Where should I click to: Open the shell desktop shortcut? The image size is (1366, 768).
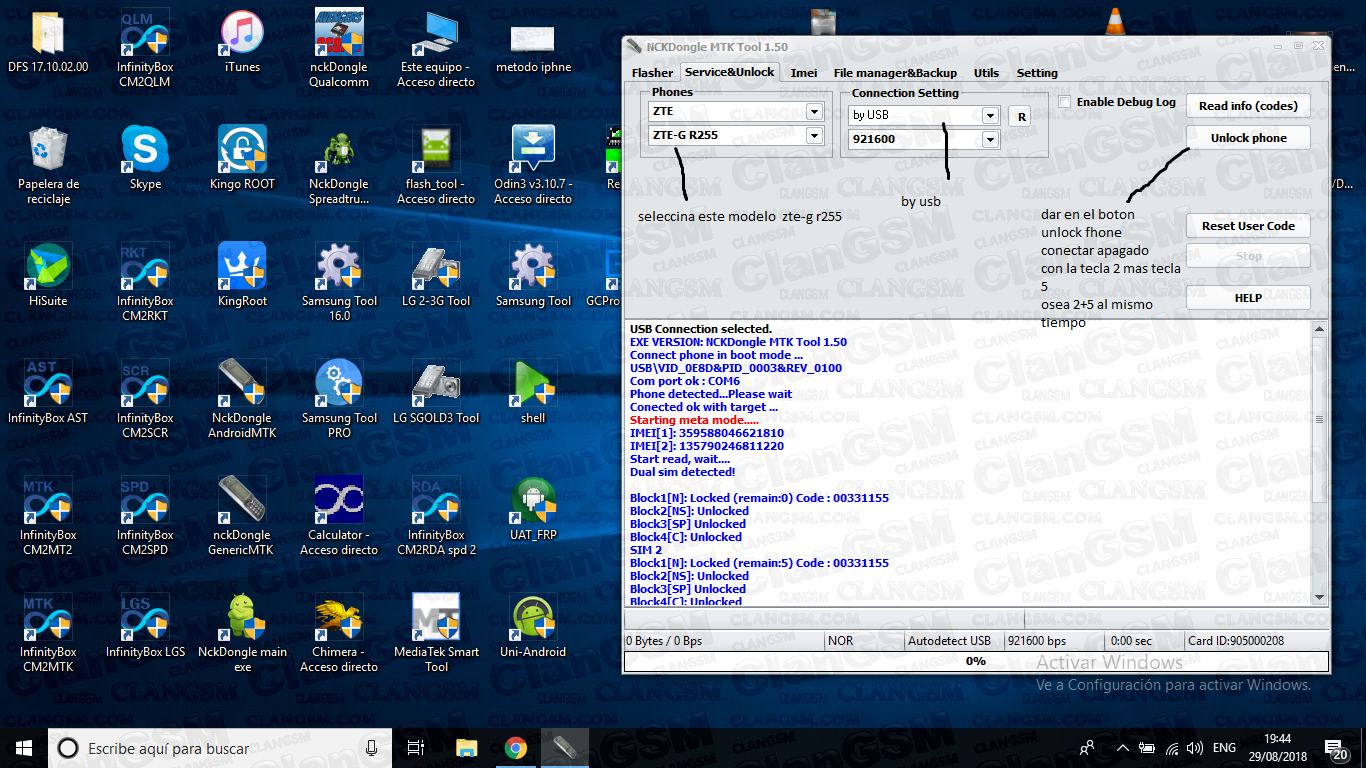(533, 393)
